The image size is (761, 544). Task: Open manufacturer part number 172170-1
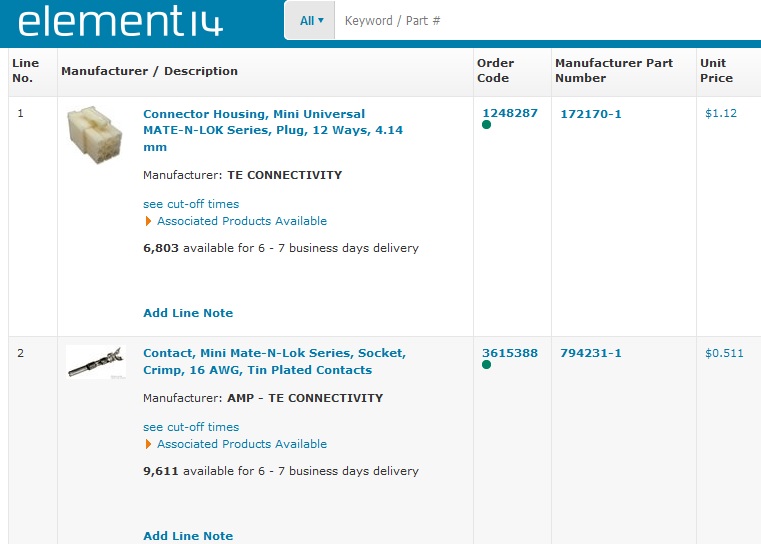click(590, 114)
